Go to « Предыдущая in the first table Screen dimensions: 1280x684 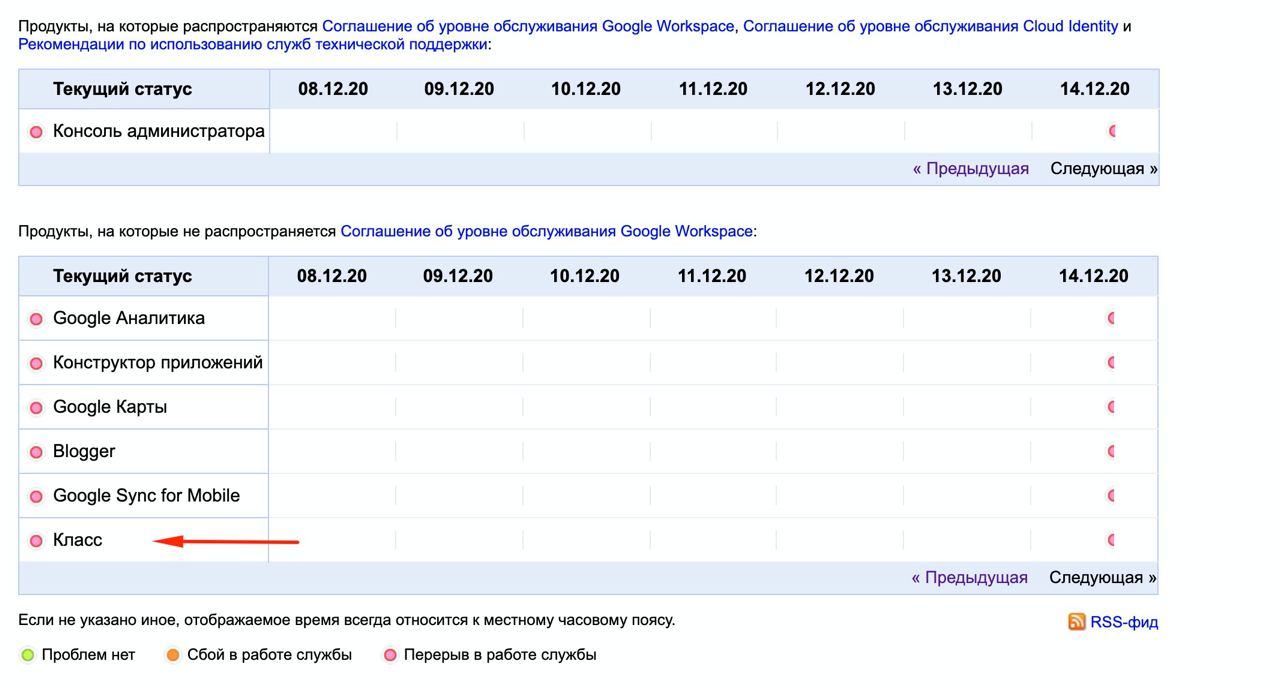click(971, 169)
